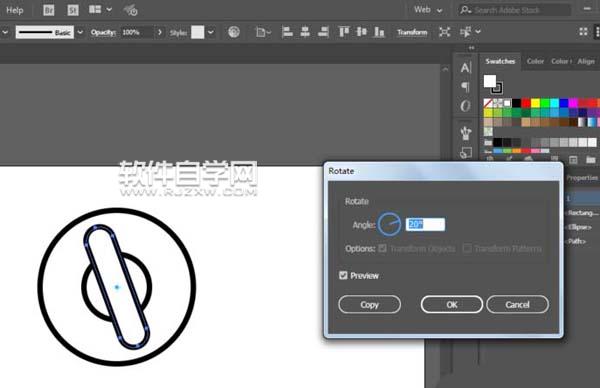Screen dimensions: 600x388
Task: Open the graphic Style dropdown arrow
Action: 211,32
